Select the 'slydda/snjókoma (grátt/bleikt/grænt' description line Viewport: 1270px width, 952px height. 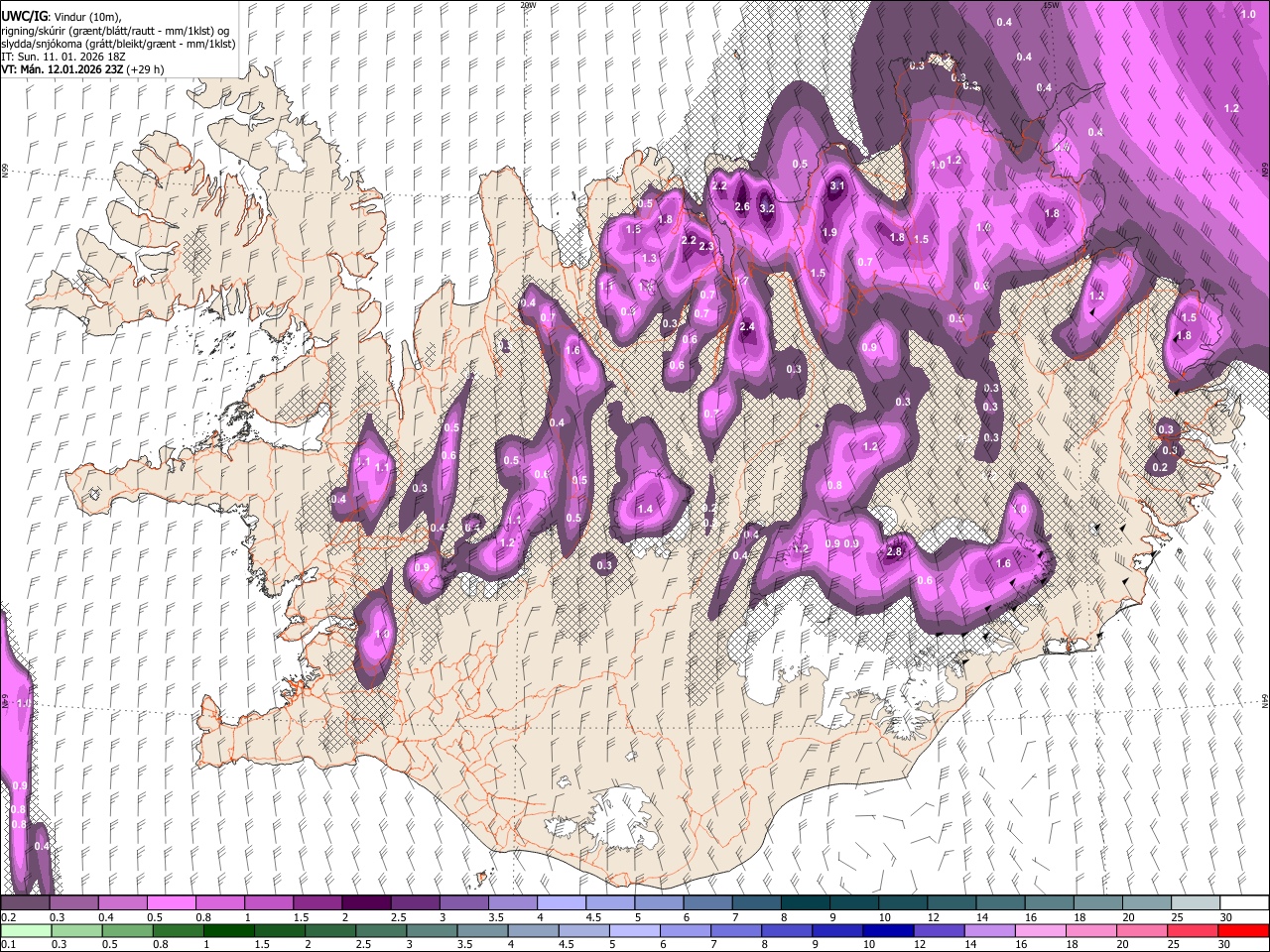coord(118,44)
